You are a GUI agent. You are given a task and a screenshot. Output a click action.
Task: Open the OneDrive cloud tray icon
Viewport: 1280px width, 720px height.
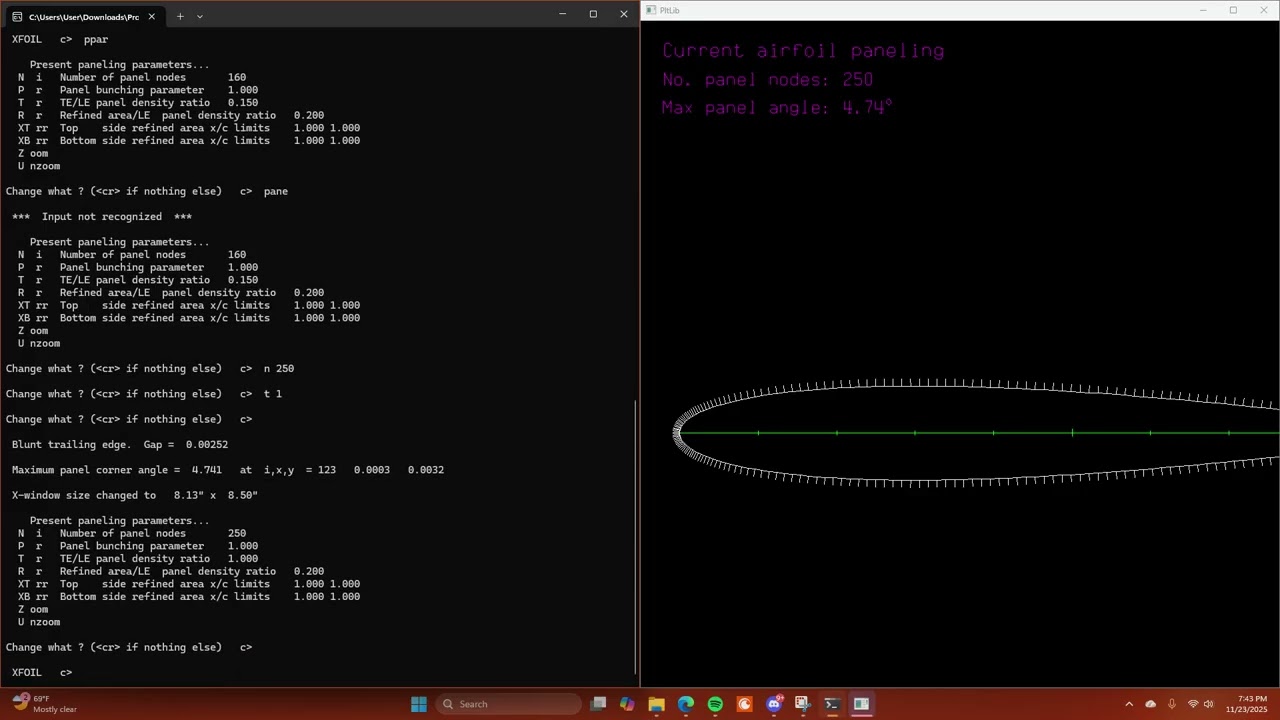tap(1150, 704)
